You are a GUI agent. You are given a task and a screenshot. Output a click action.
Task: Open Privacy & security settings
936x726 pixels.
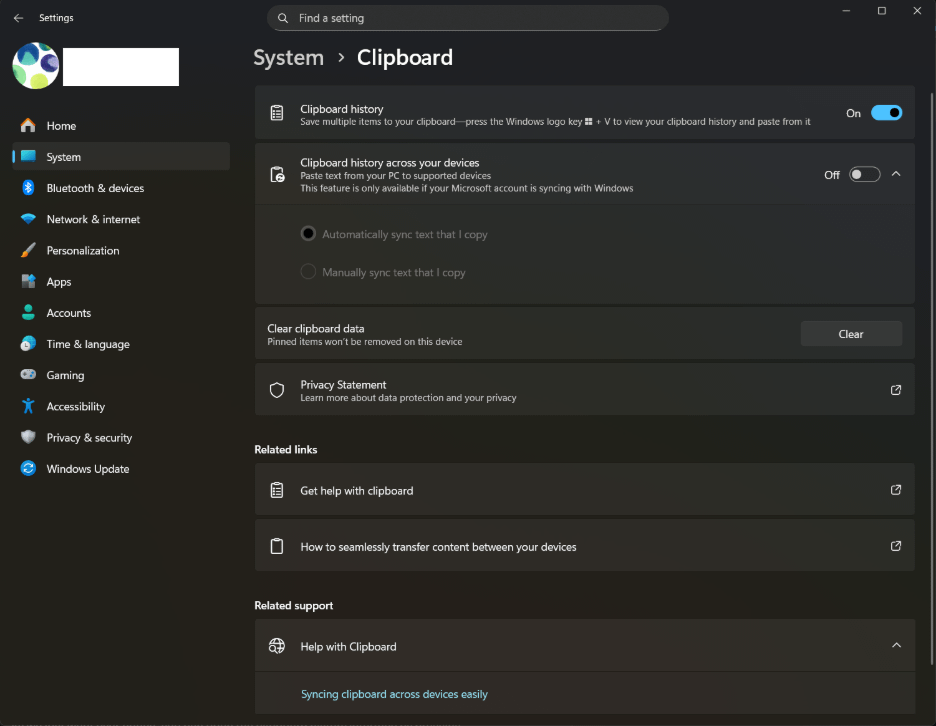click(121, 437)
